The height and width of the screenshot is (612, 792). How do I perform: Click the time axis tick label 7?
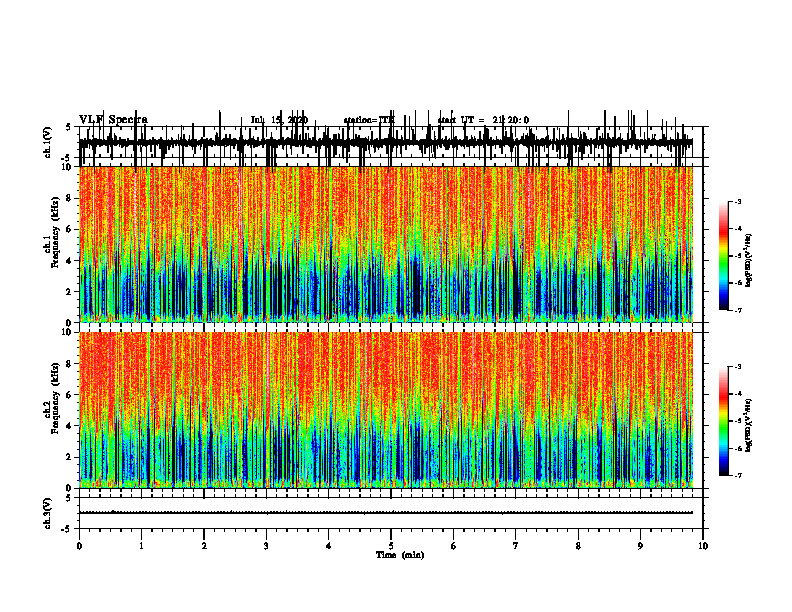point(516,546)
